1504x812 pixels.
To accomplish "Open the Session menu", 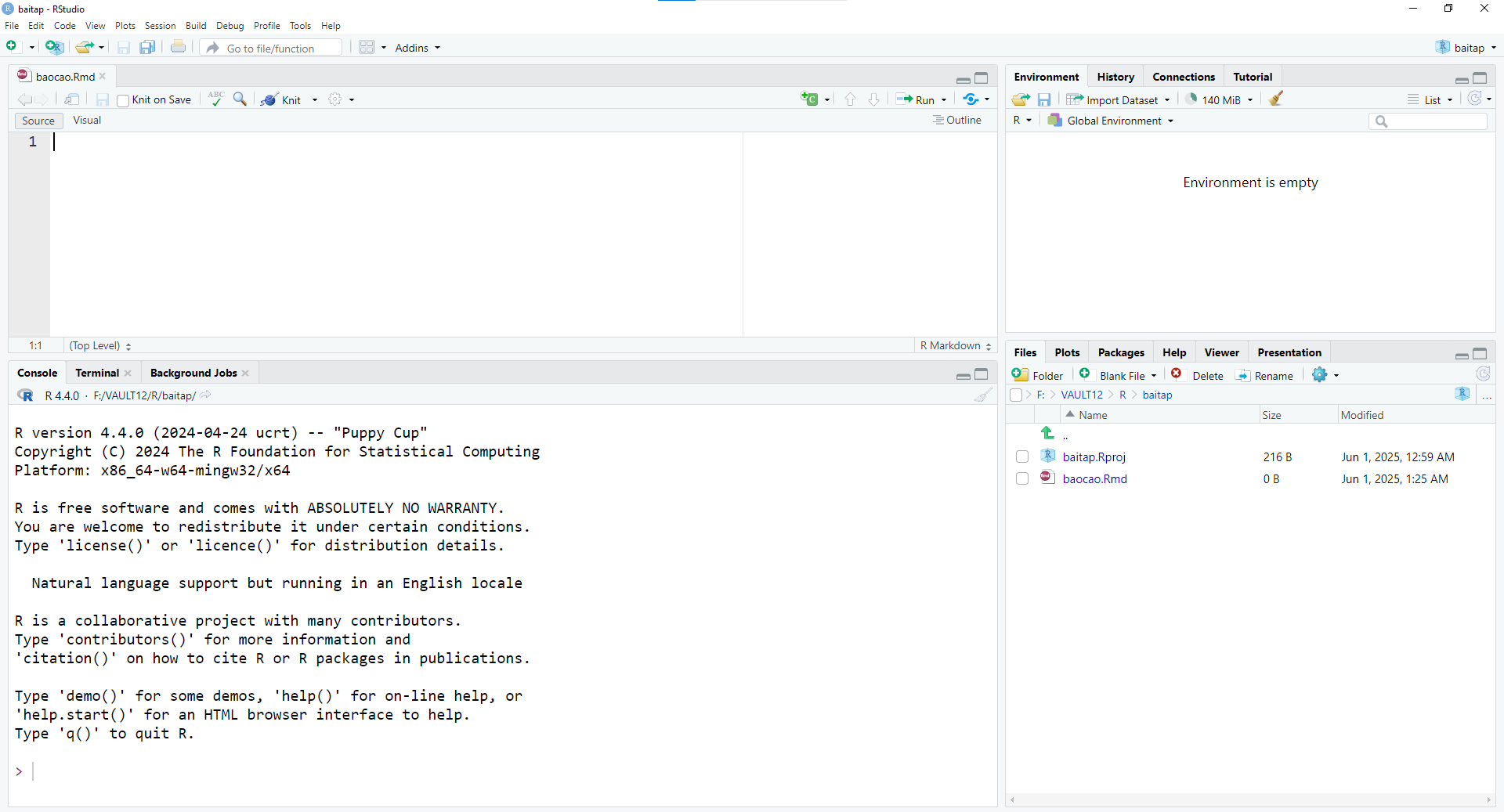I will 160,26.
